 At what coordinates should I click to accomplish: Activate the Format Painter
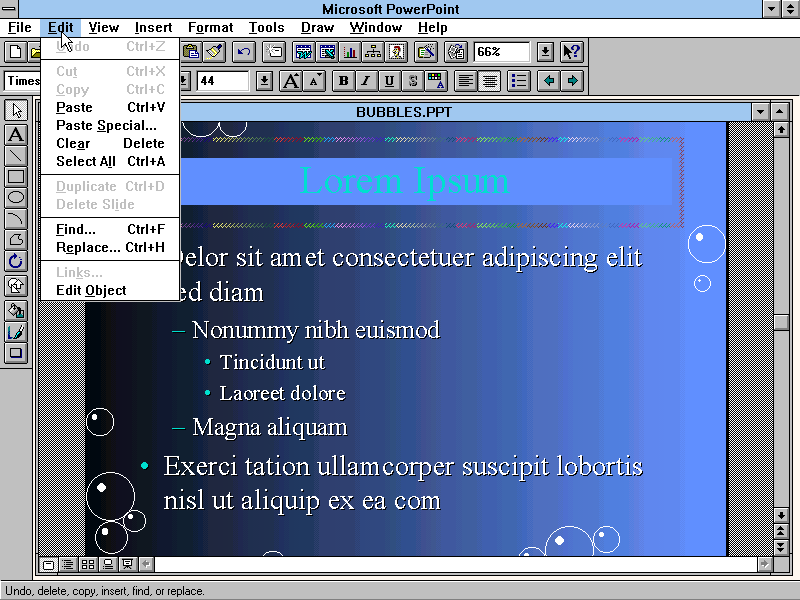tap(215, 51)
